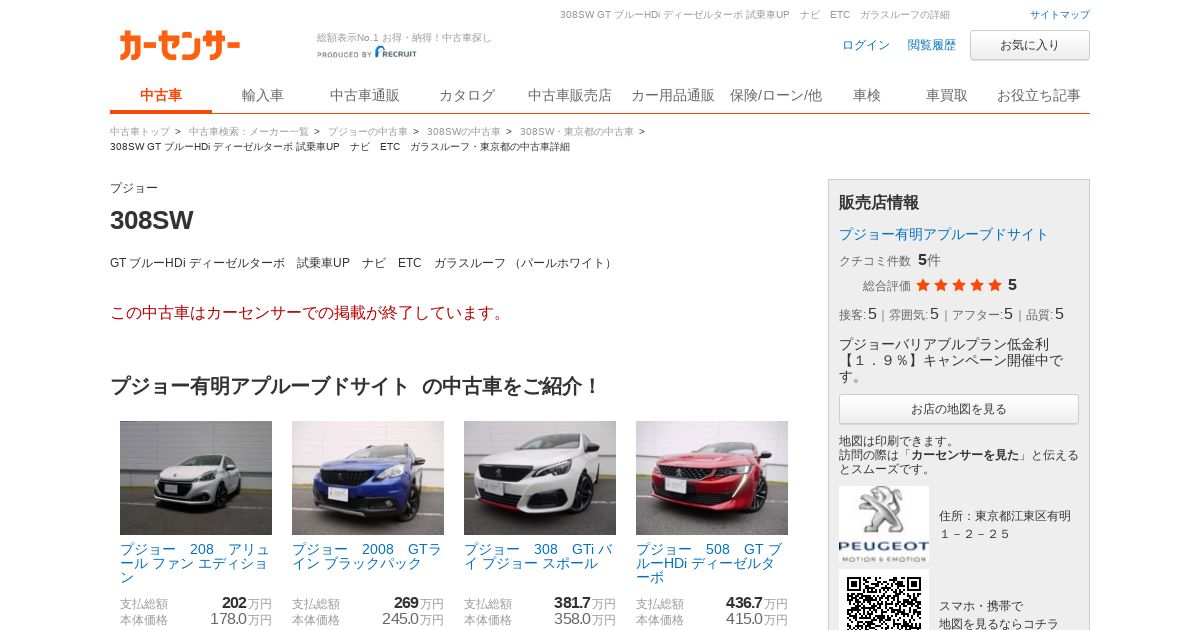Click the 掲載が終了しています red notice
1200x630 pixels.
click(x=310, y=313)
